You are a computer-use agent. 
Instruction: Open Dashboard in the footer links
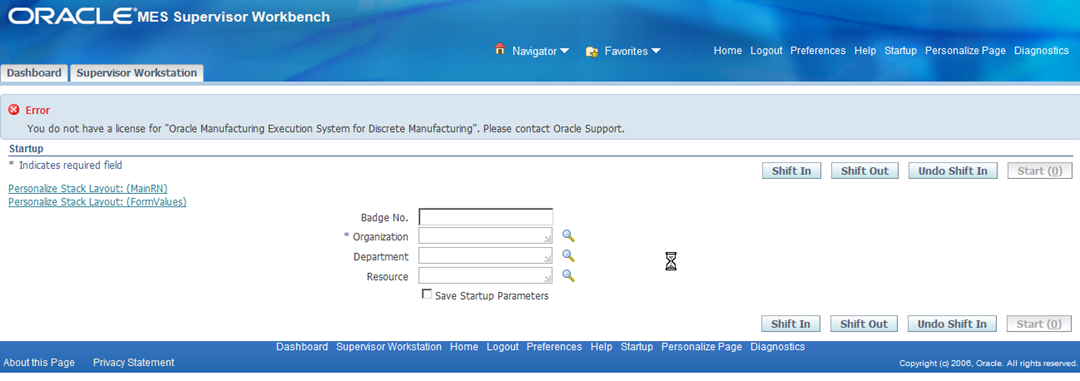pyautogui.click(x=302, y=347)
